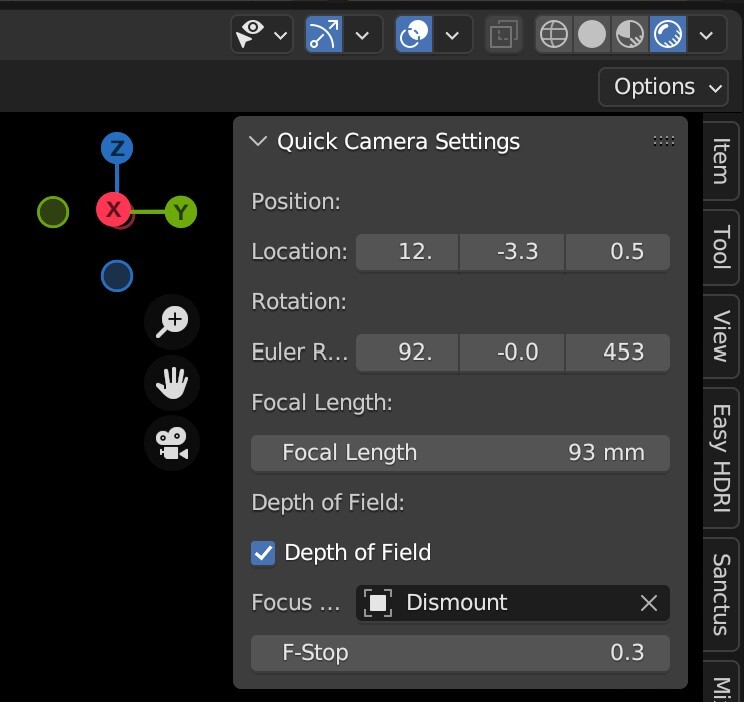Open the viewport shading options dropdown

pos(707,35)
